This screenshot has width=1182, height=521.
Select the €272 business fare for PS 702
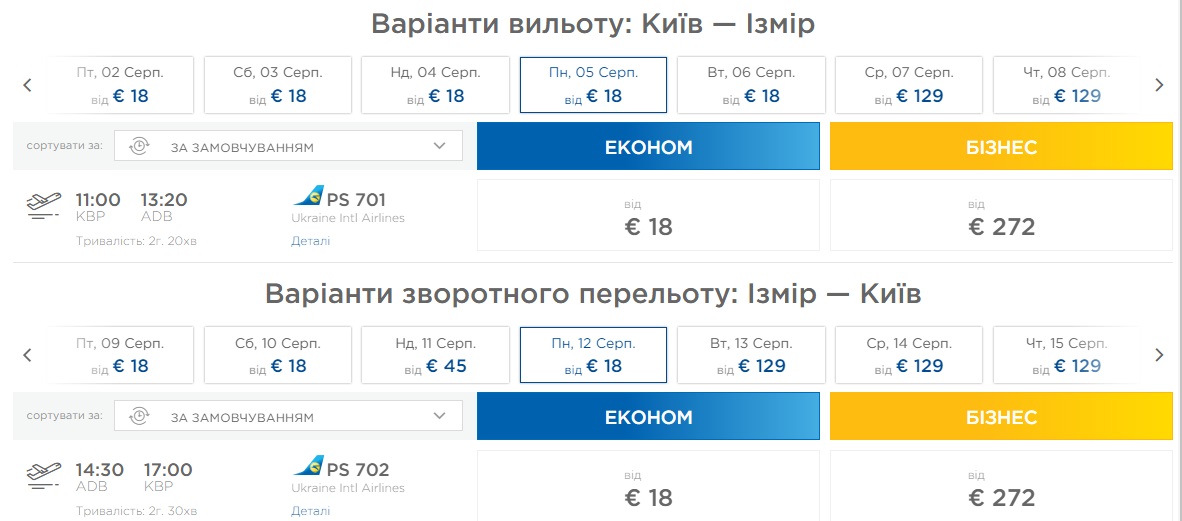click(x=1001, y=486)
